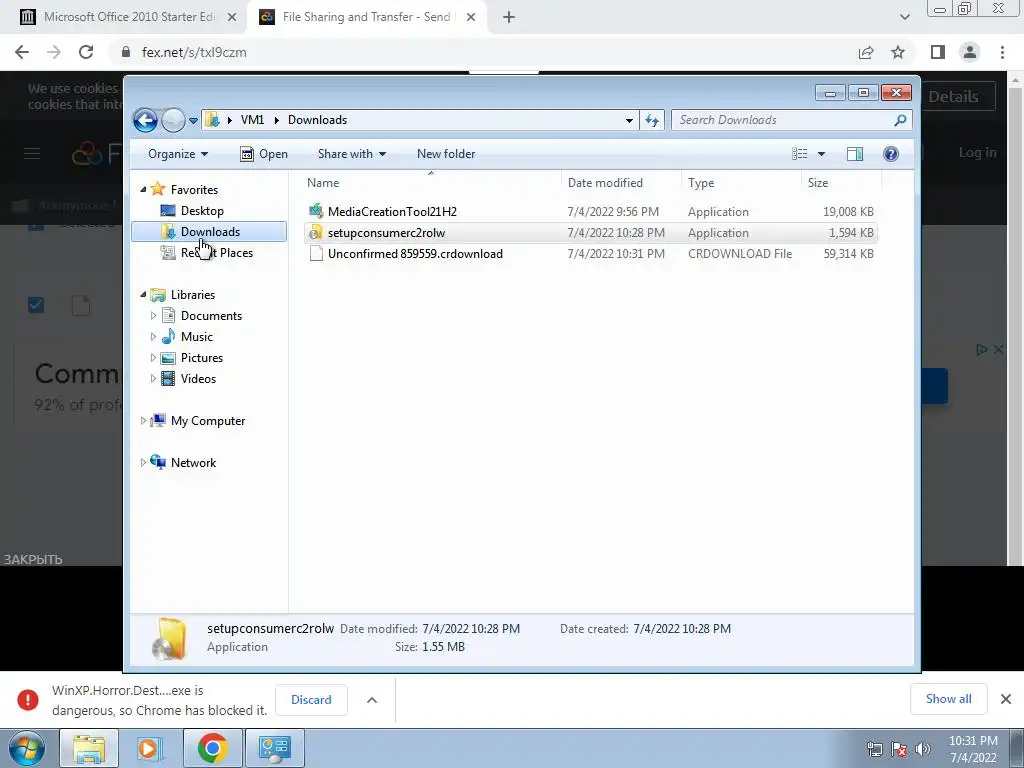Switch to Microsoft Office 2010 Starter tab

pos(128,17)
